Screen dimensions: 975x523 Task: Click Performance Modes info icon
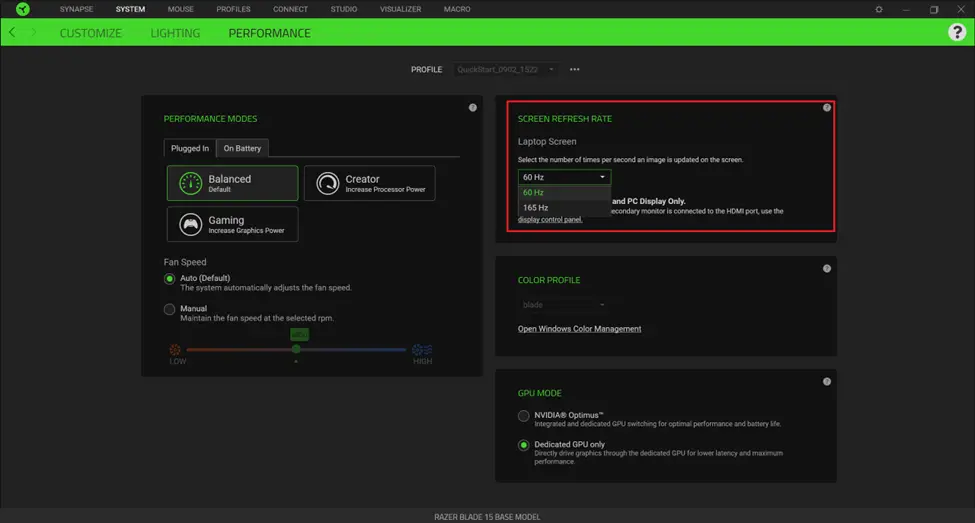tap(473, 108)
